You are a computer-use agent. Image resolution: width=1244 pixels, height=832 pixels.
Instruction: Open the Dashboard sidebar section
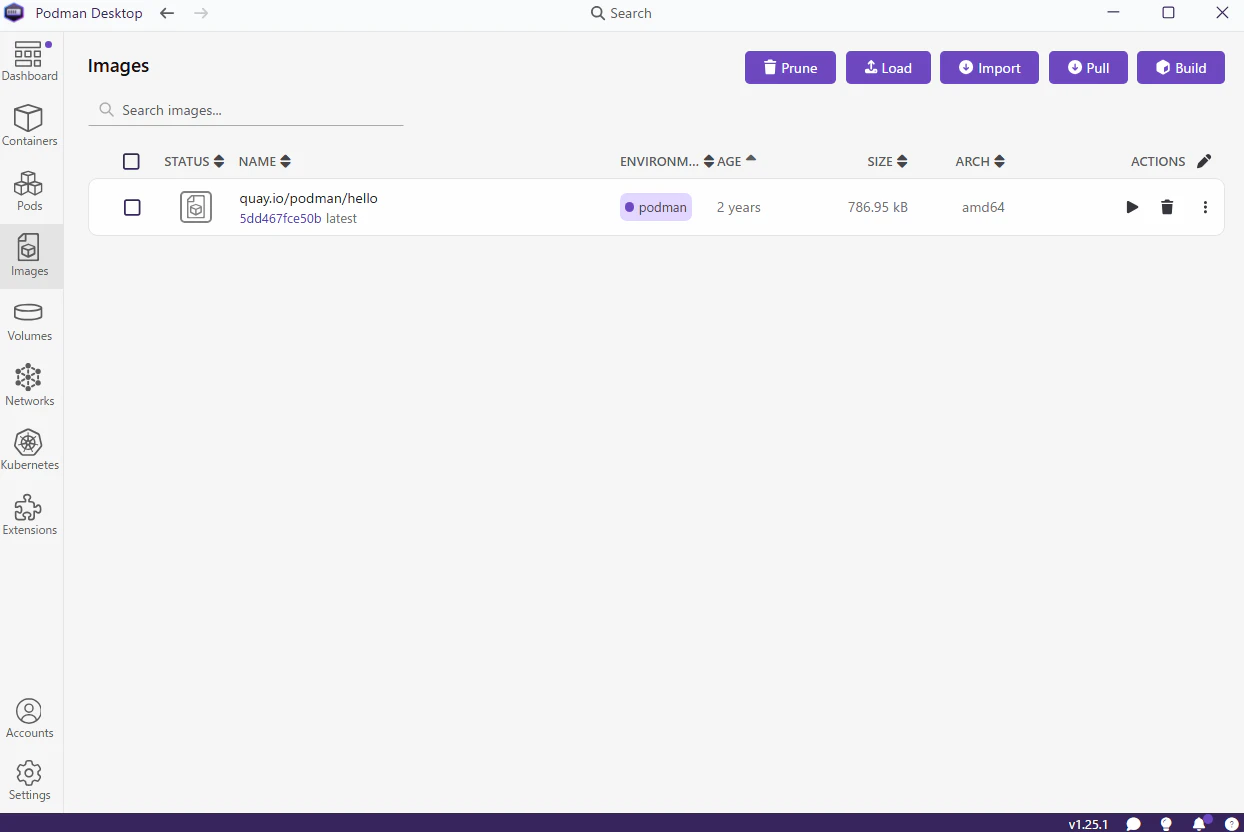point(30,61)
